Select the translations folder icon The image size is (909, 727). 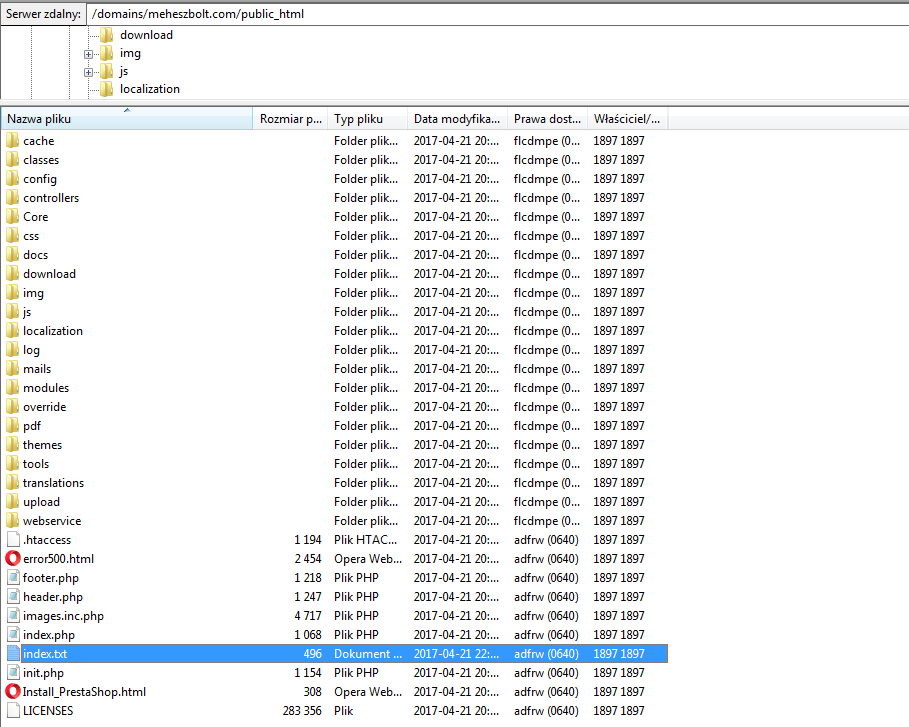(x=13, y=483)
